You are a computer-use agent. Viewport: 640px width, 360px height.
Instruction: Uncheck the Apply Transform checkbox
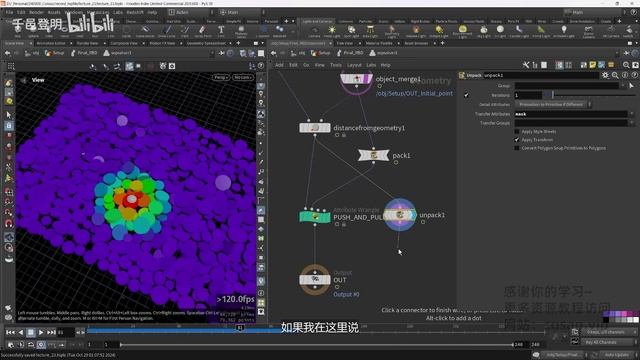[x=517, y=140]
